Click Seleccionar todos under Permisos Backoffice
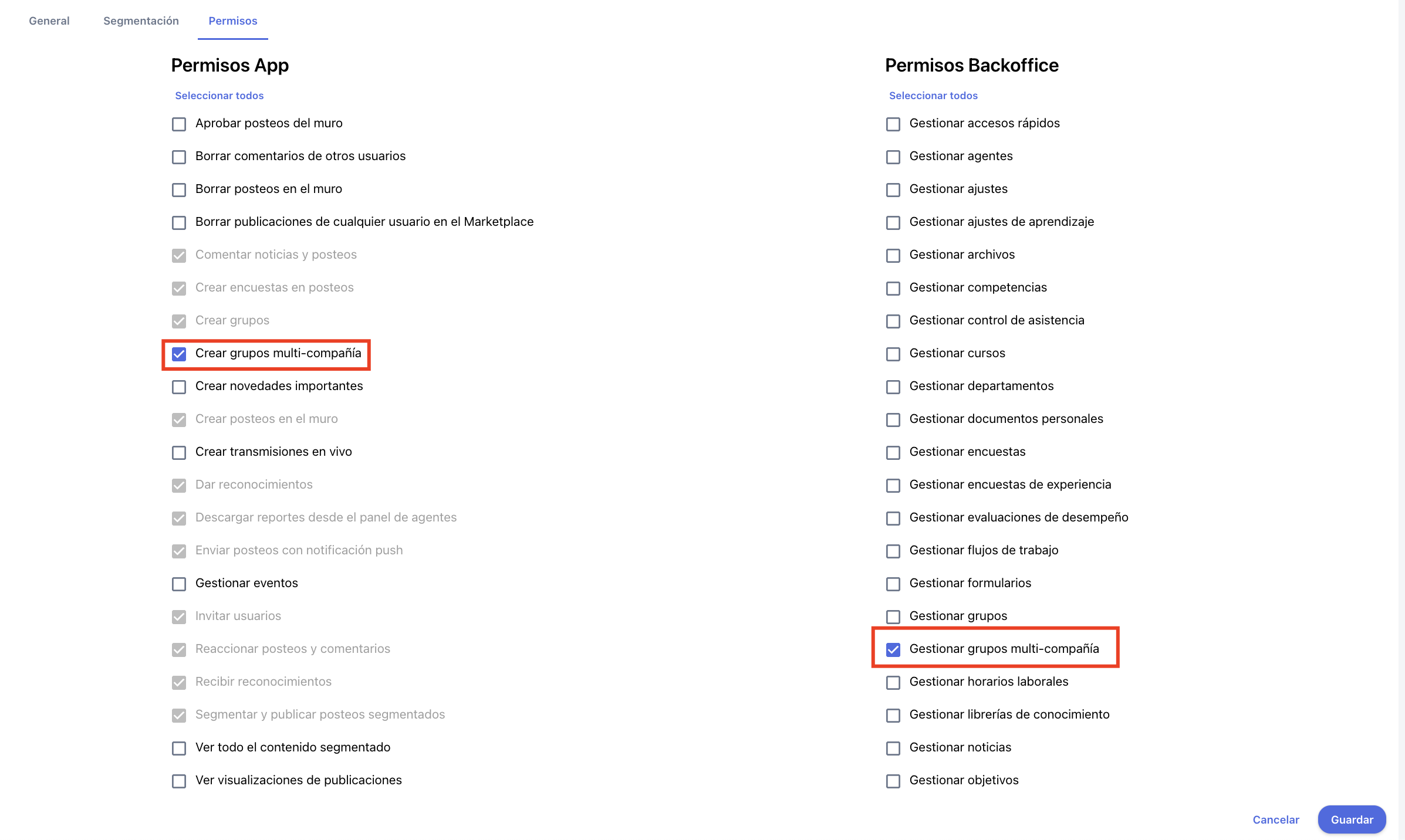Screen dimensions: 1405x840 point(933,96)
